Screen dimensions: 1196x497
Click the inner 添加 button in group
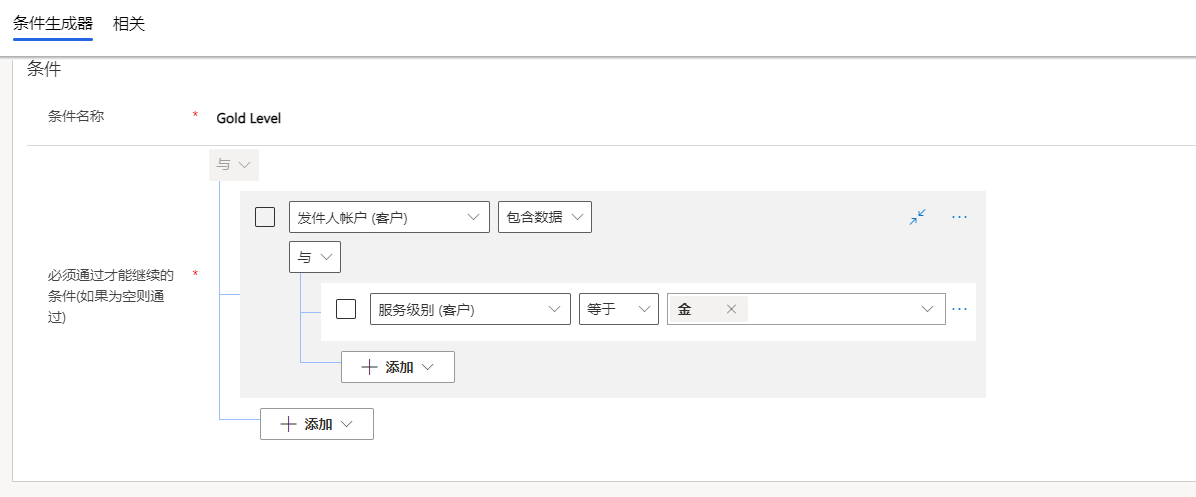pyautogui.click(x=397, y=367)
